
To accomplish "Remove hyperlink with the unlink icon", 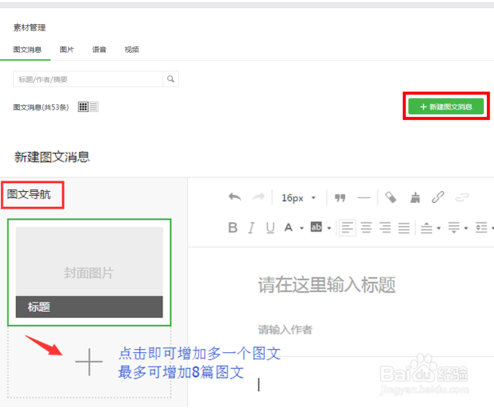I will [x=462, y=197].
